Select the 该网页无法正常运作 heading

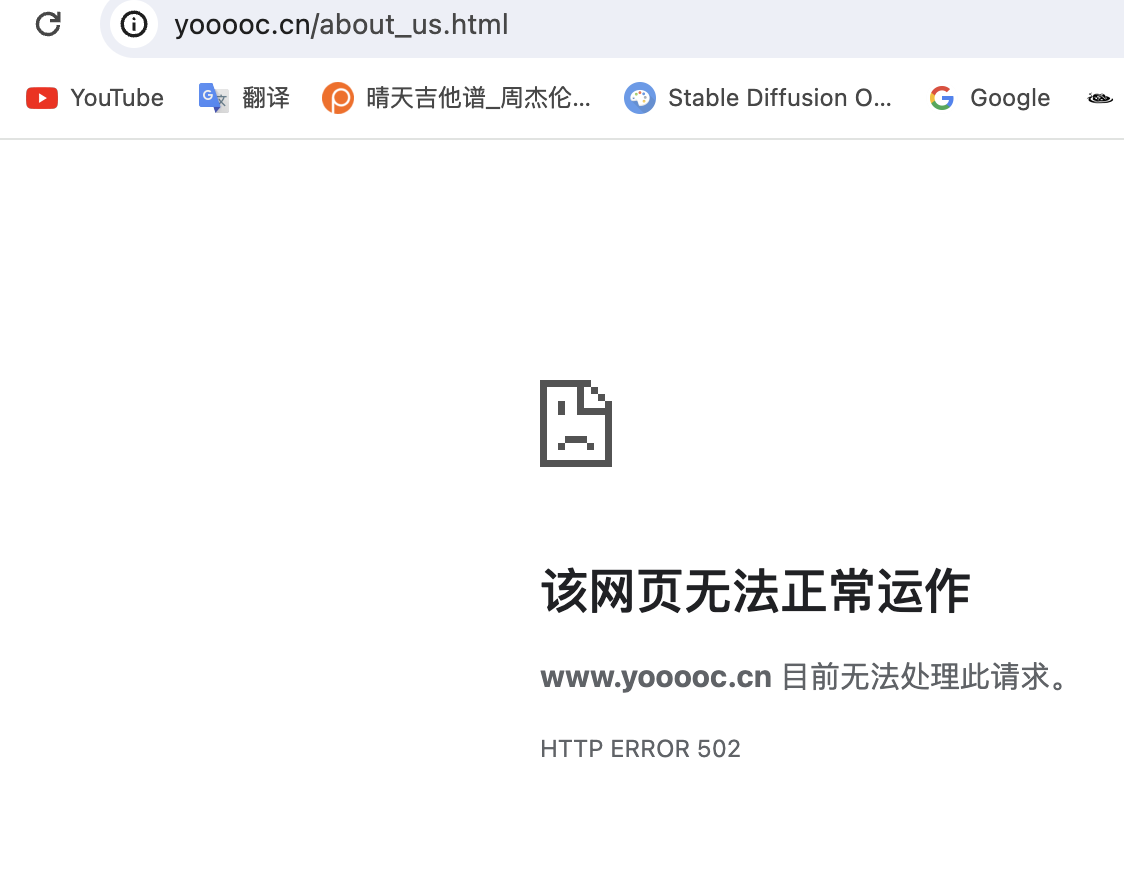pyautogui.click(x=756, y=591)
